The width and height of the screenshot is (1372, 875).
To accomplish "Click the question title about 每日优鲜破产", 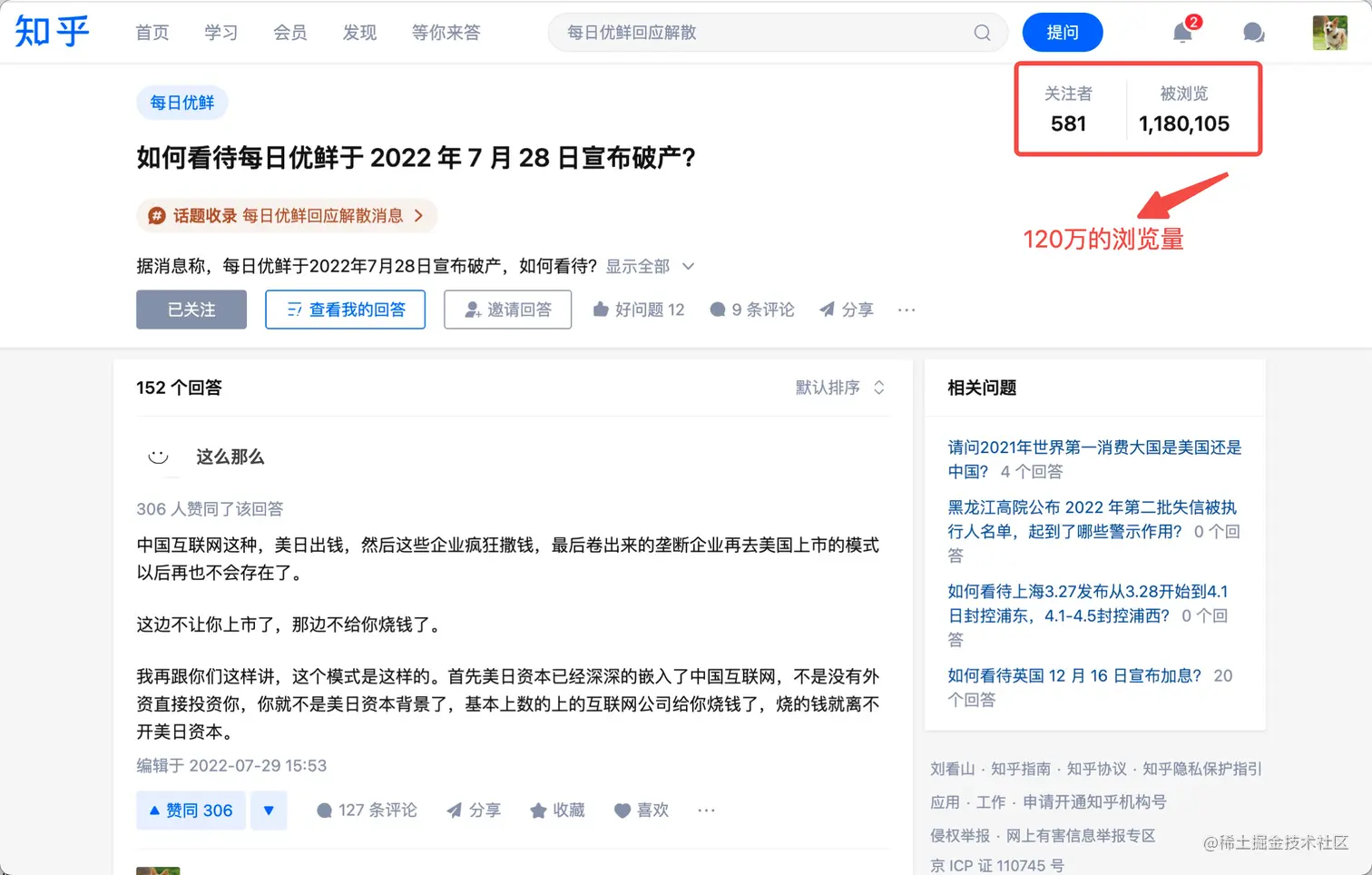I will pyautogui.click(x=416, y=158).
